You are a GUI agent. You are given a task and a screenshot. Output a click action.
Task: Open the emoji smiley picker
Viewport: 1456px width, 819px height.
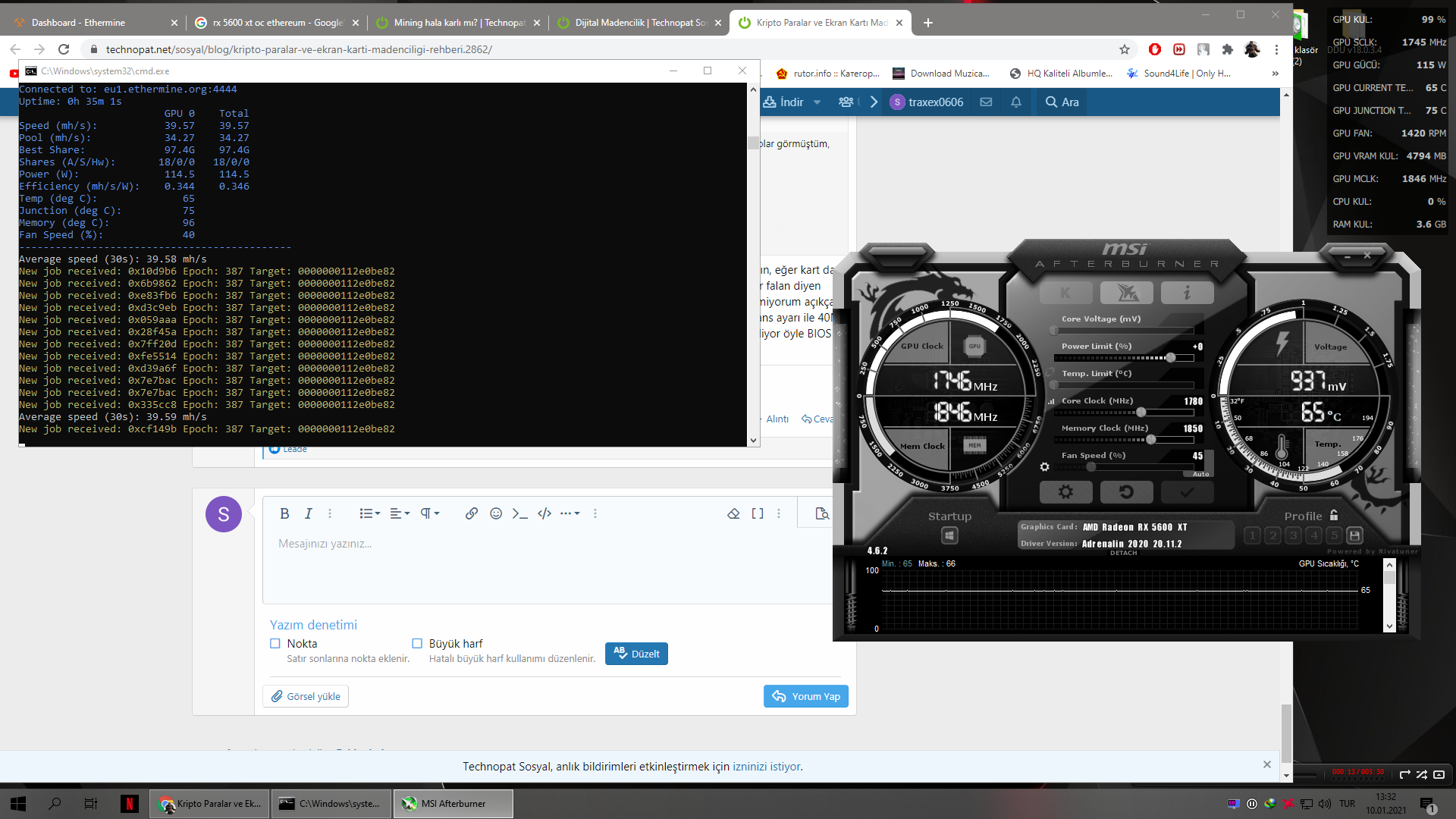(x=496, y=513)
